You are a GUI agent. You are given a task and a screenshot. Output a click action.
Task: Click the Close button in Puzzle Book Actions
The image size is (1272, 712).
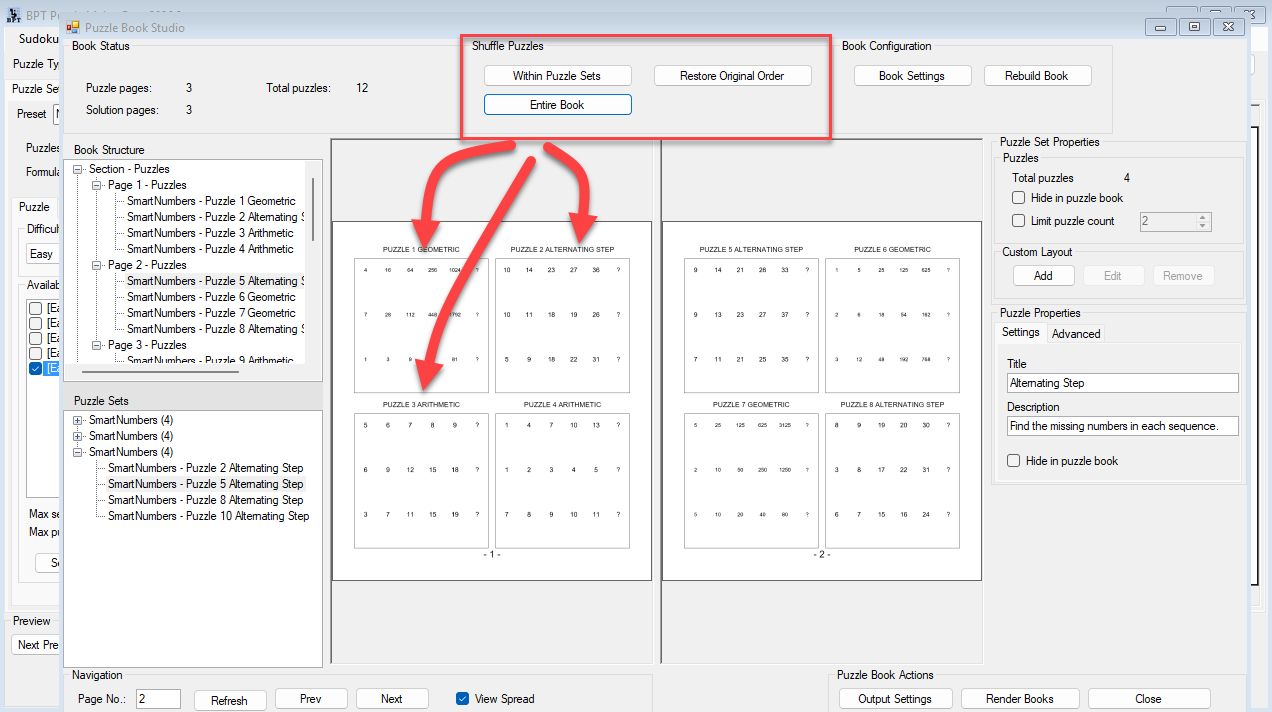coord(1148,699)
